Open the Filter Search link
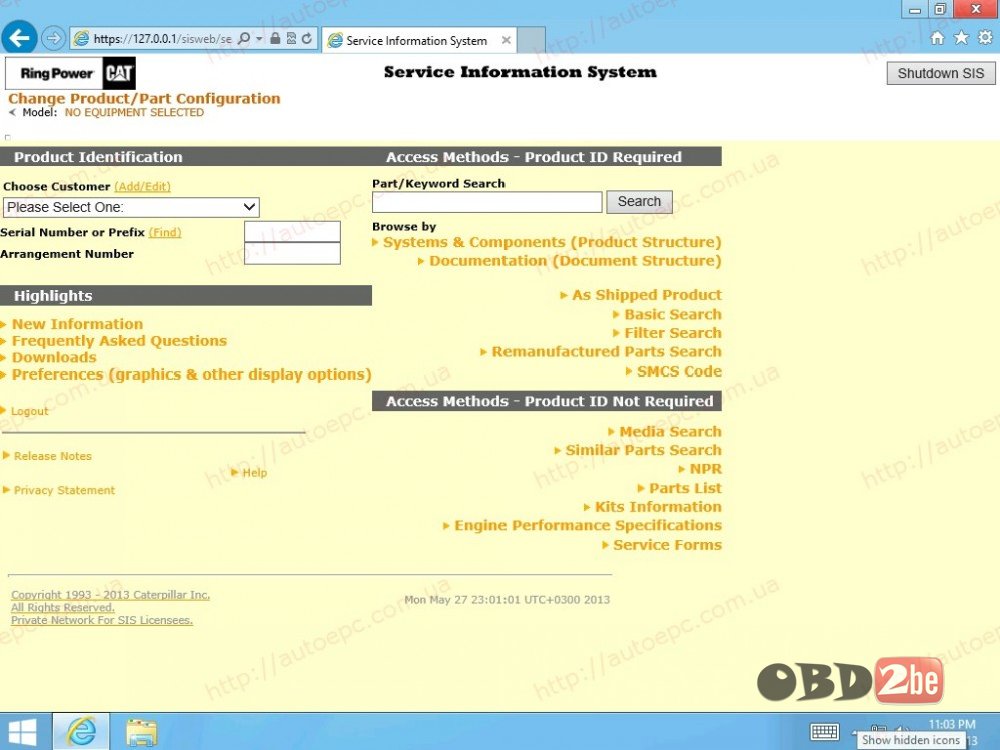Image resolution: width=1000 pixels, height=750 pixels. pos(673,333)
